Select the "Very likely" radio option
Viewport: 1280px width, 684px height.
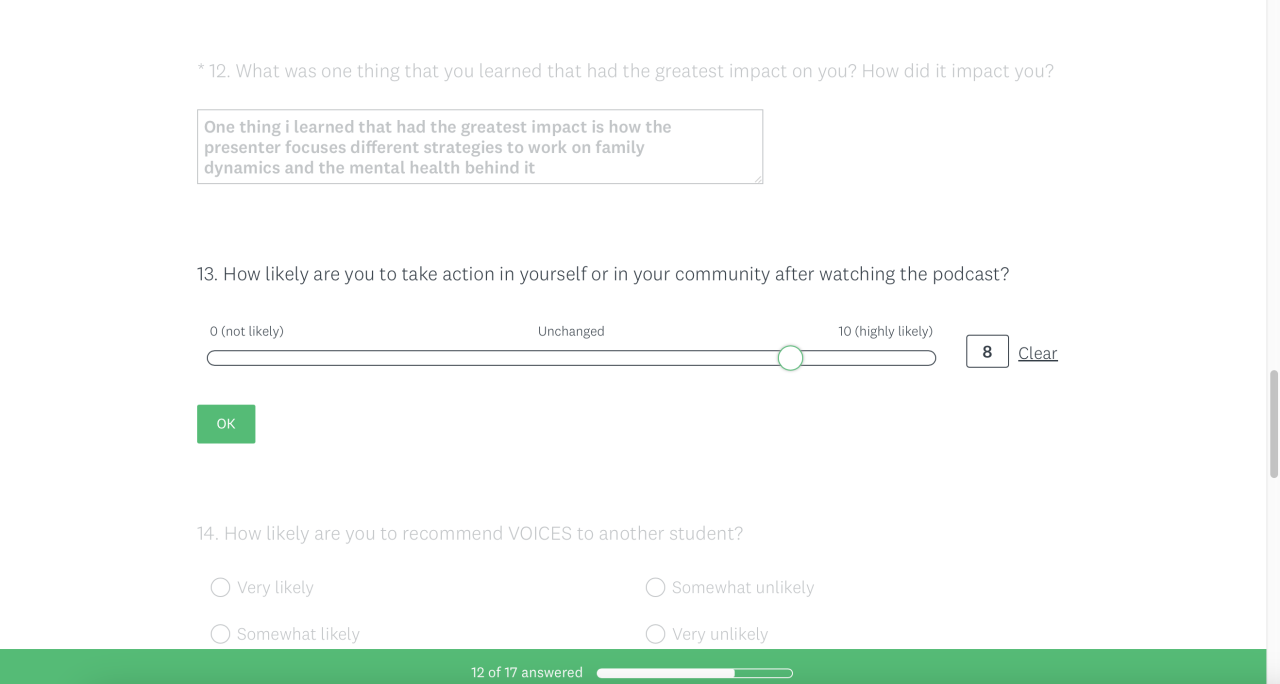[x=220, y=588]
